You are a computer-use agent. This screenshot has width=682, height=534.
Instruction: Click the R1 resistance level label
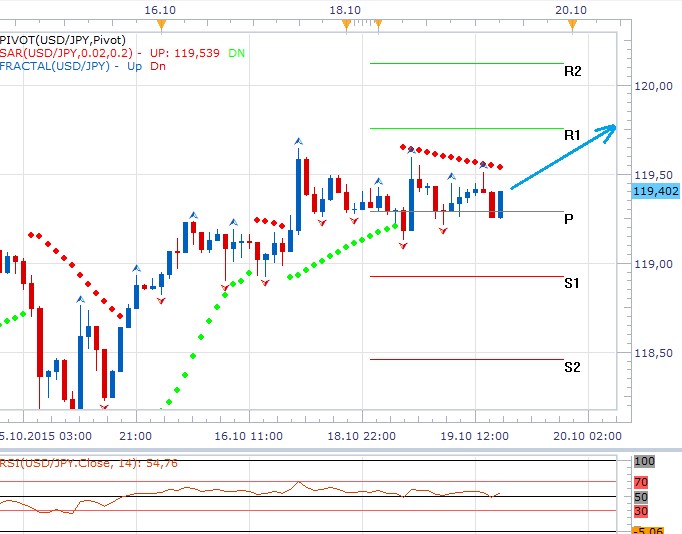(x=572, y=135)
